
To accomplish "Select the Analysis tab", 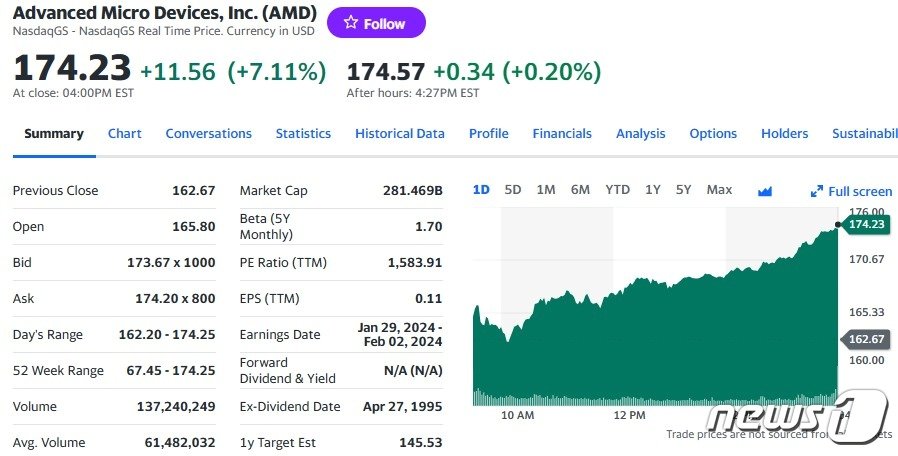I will [640, 133].
